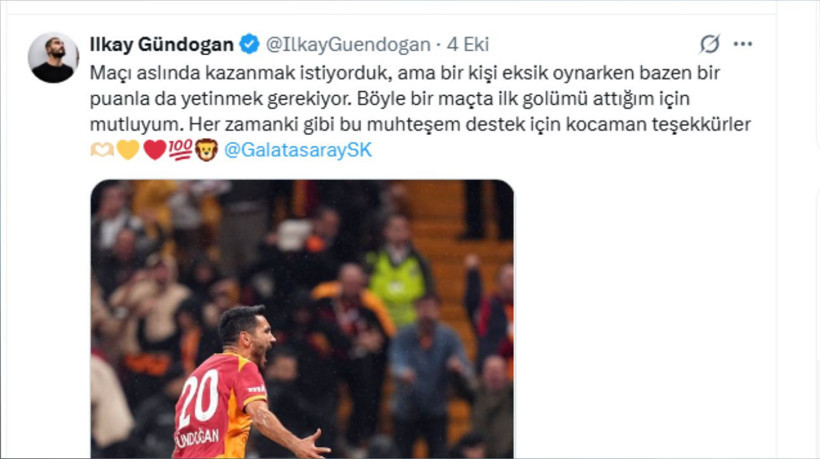Click the Ilkay Gündogan display name
820x459 pixels.
pos(162,44)
